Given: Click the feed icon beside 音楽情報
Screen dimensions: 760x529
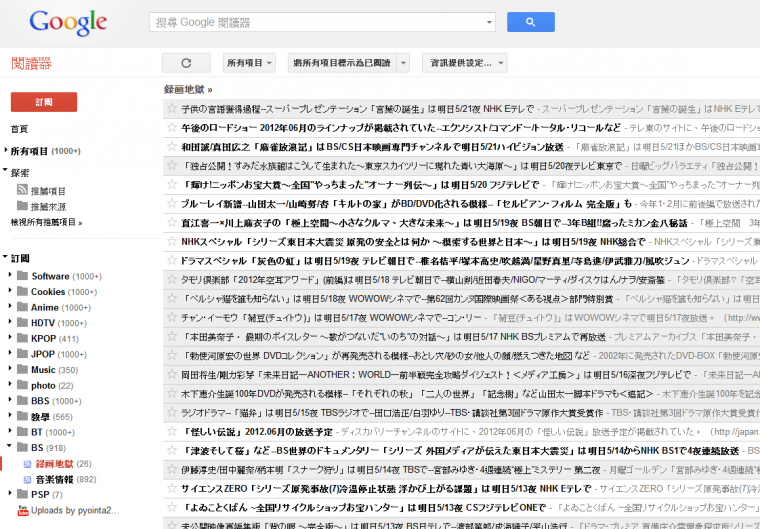Looking at the screenshot, I should pyautogui.click(x=28, y=480).
